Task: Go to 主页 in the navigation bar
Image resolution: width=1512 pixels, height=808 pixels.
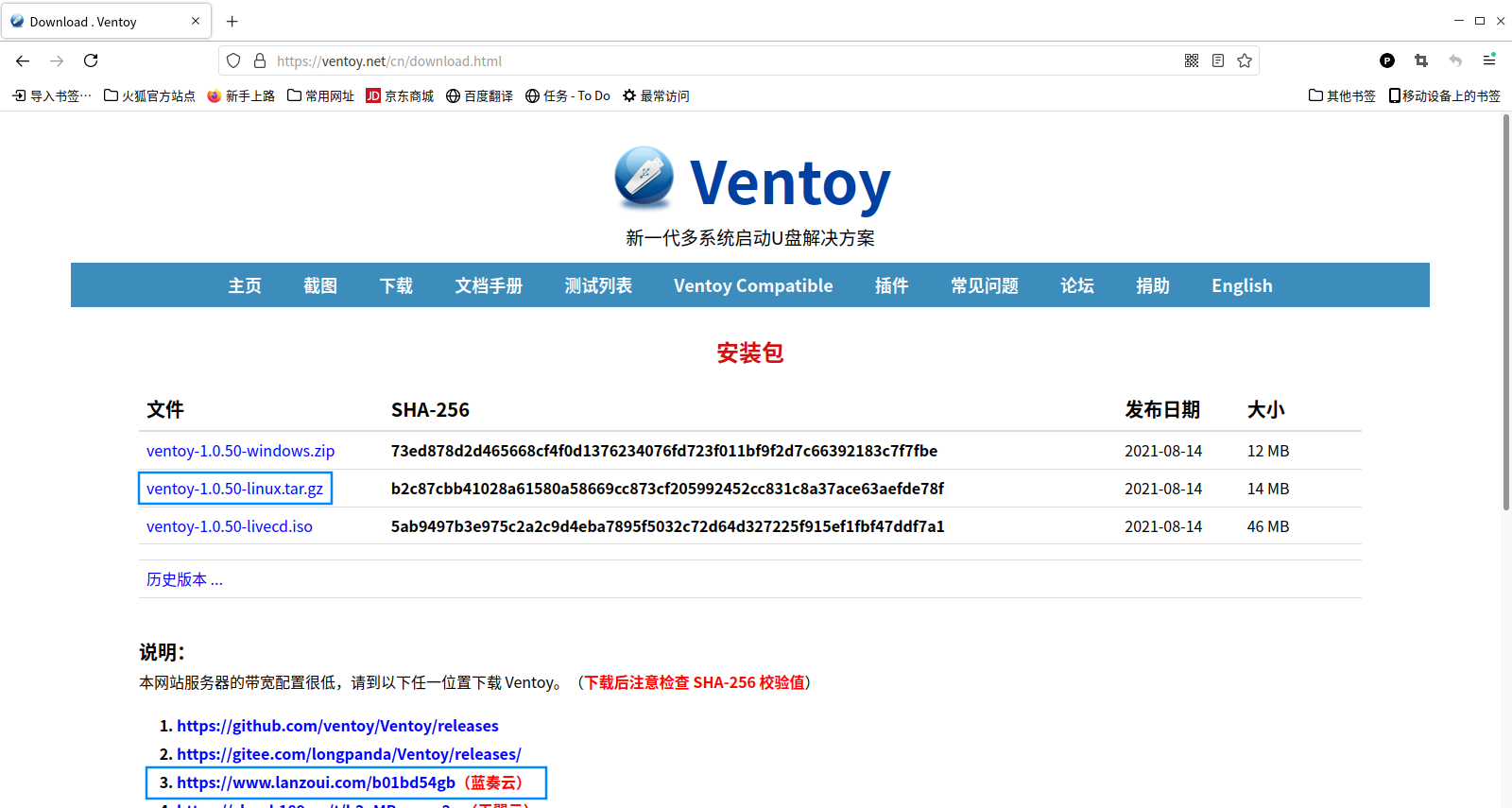Action: pos(245,285)
